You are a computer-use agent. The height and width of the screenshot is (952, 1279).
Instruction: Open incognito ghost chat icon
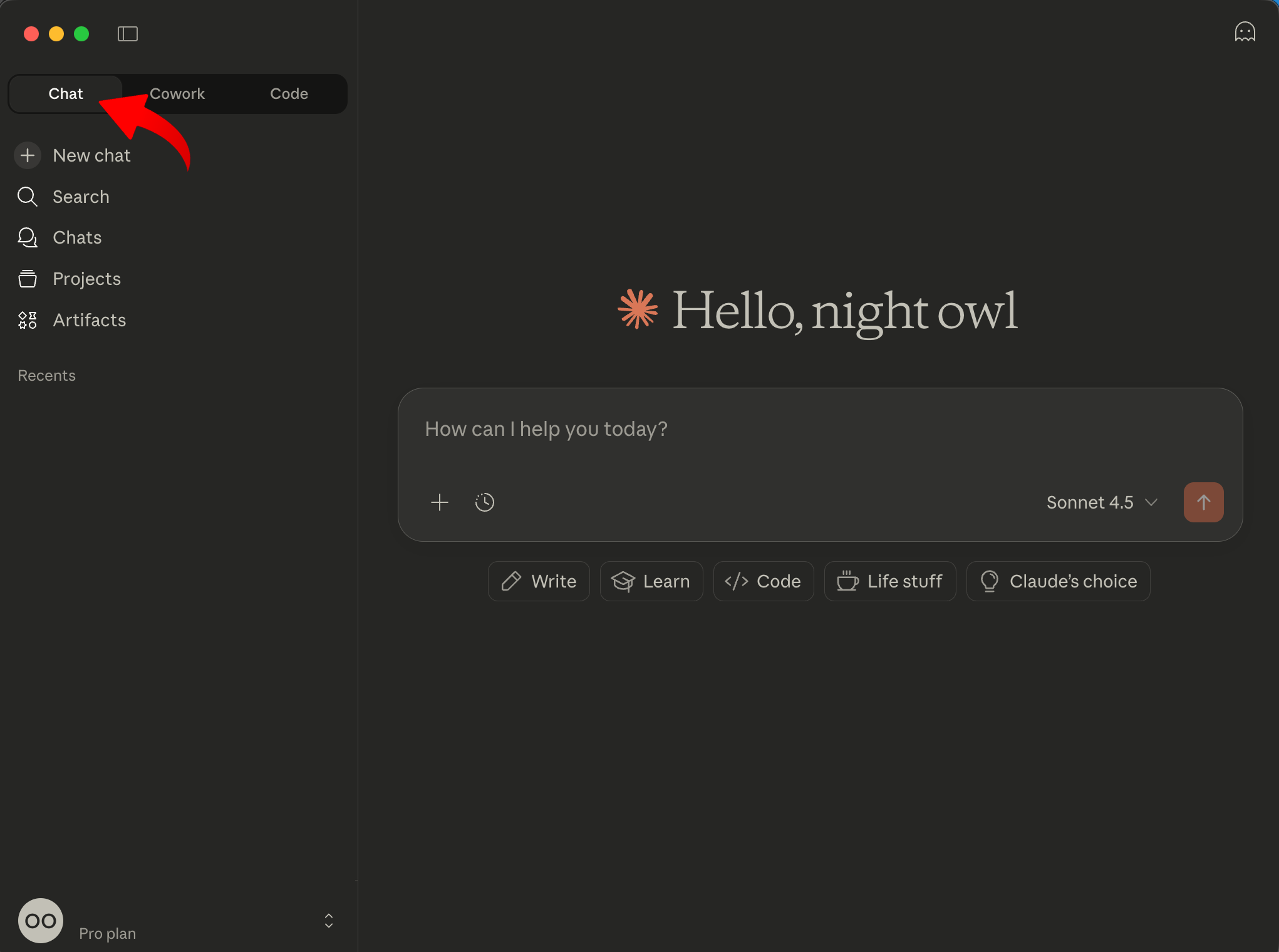tap(1245, 32)
